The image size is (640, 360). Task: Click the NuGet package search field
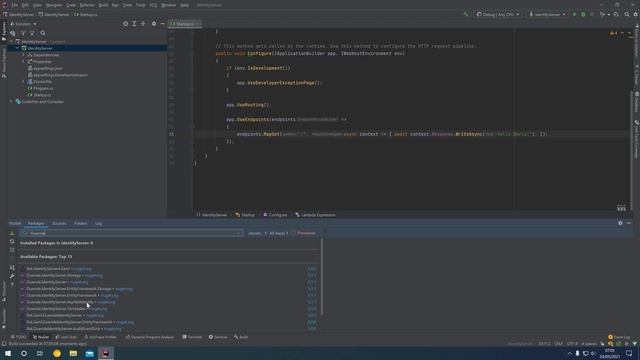(x=132, y=233)
